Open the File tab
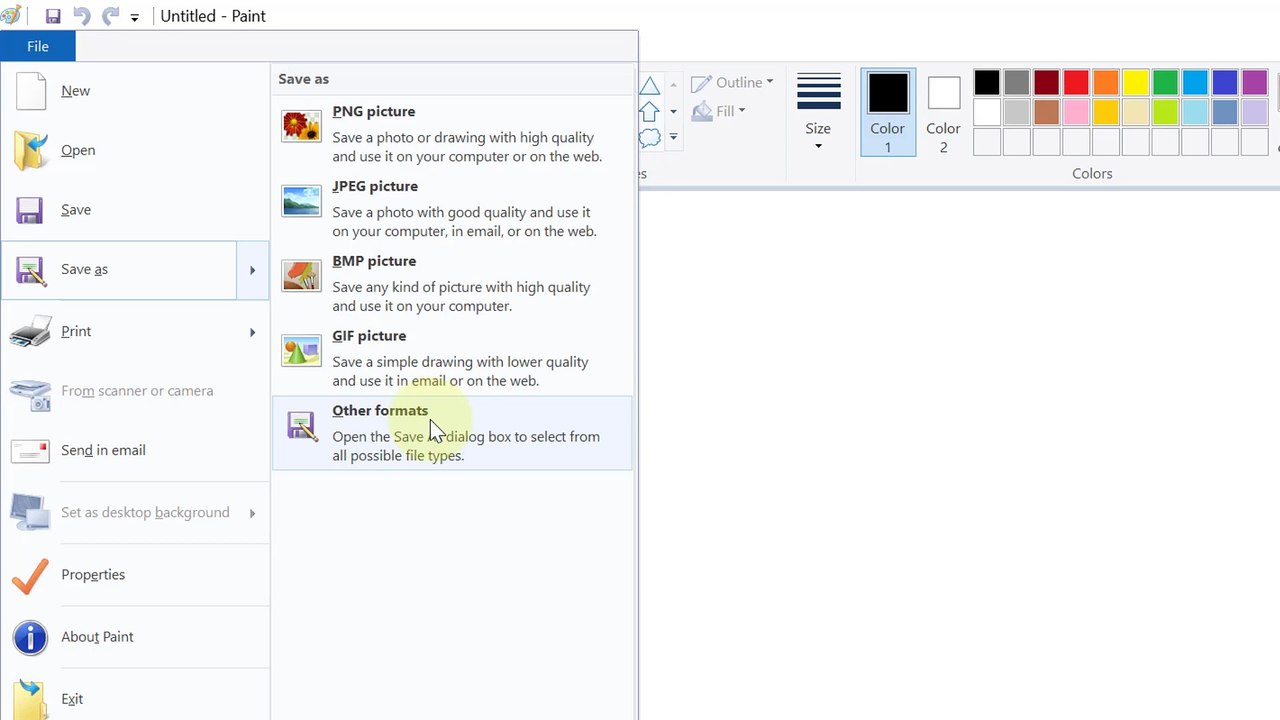The width and height of the screenshot is (1280, 720). (x=38, y=46)
